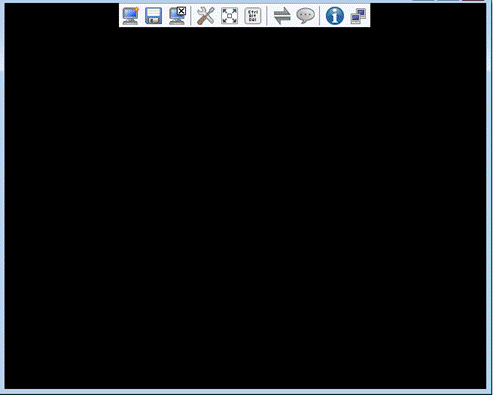Screen dimensions: 493x395
Task: Toggle full-screen mode with the arrows icon
Action: click(229, 16)
